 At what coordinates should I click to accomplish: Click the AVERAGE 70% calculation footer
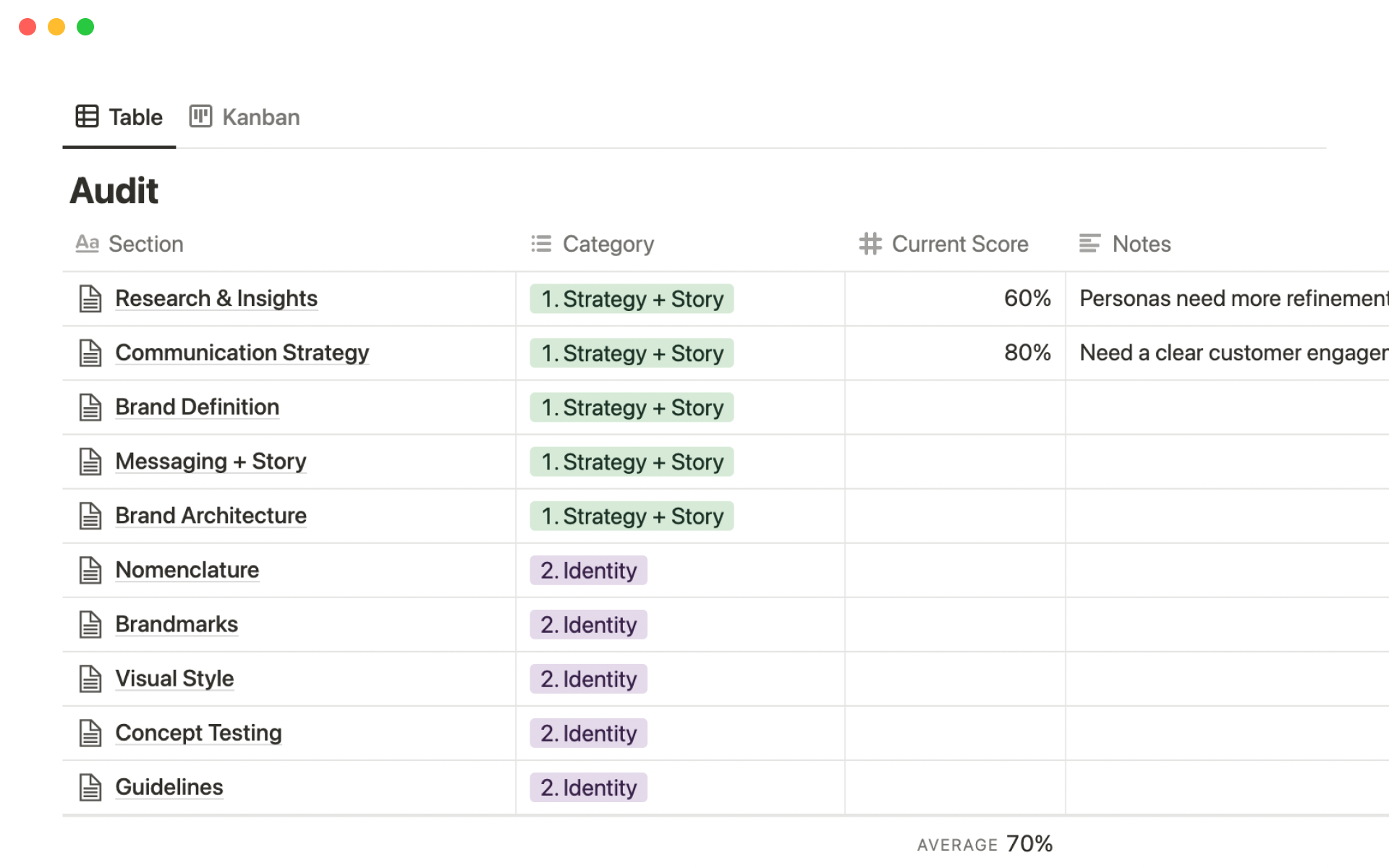(x=984, y=843)
